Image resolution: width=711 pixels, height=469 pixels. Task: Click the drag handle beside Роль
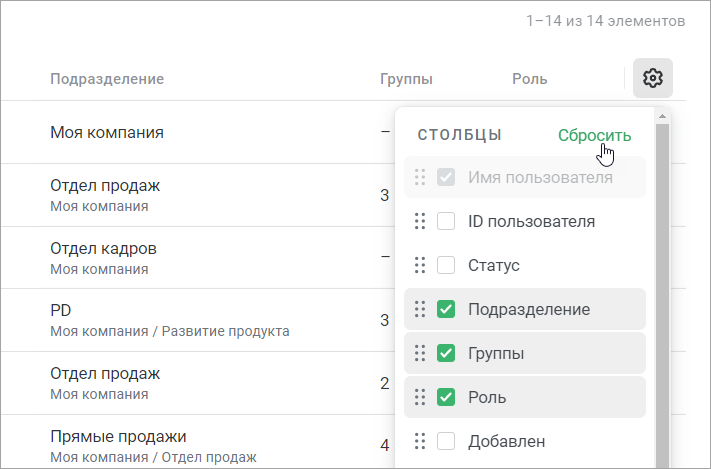click(420, 397)
